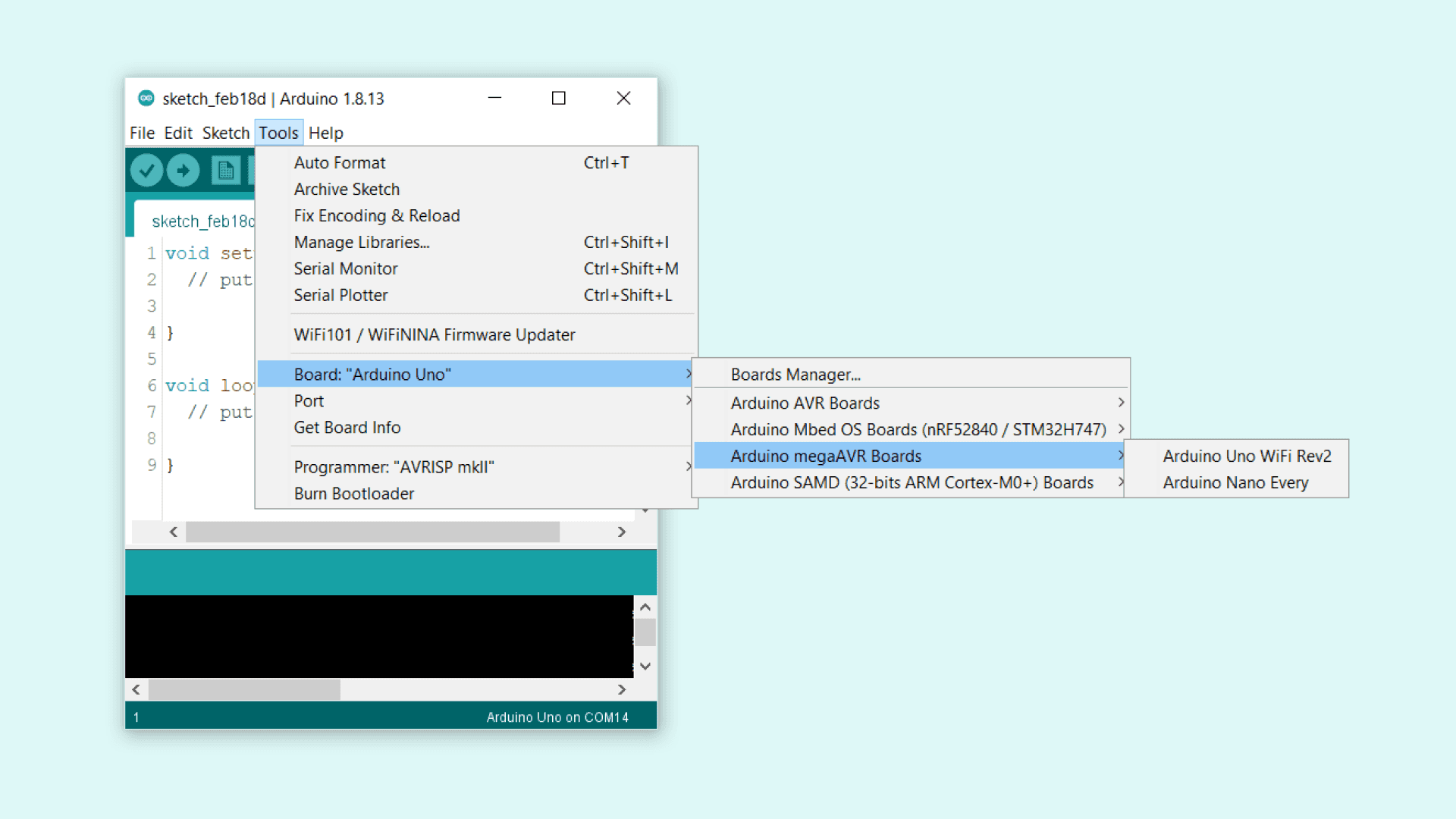Click editor horizontal scroll left arrow
The height and width of the screenshot is (819, 1456).
(174, 532)
